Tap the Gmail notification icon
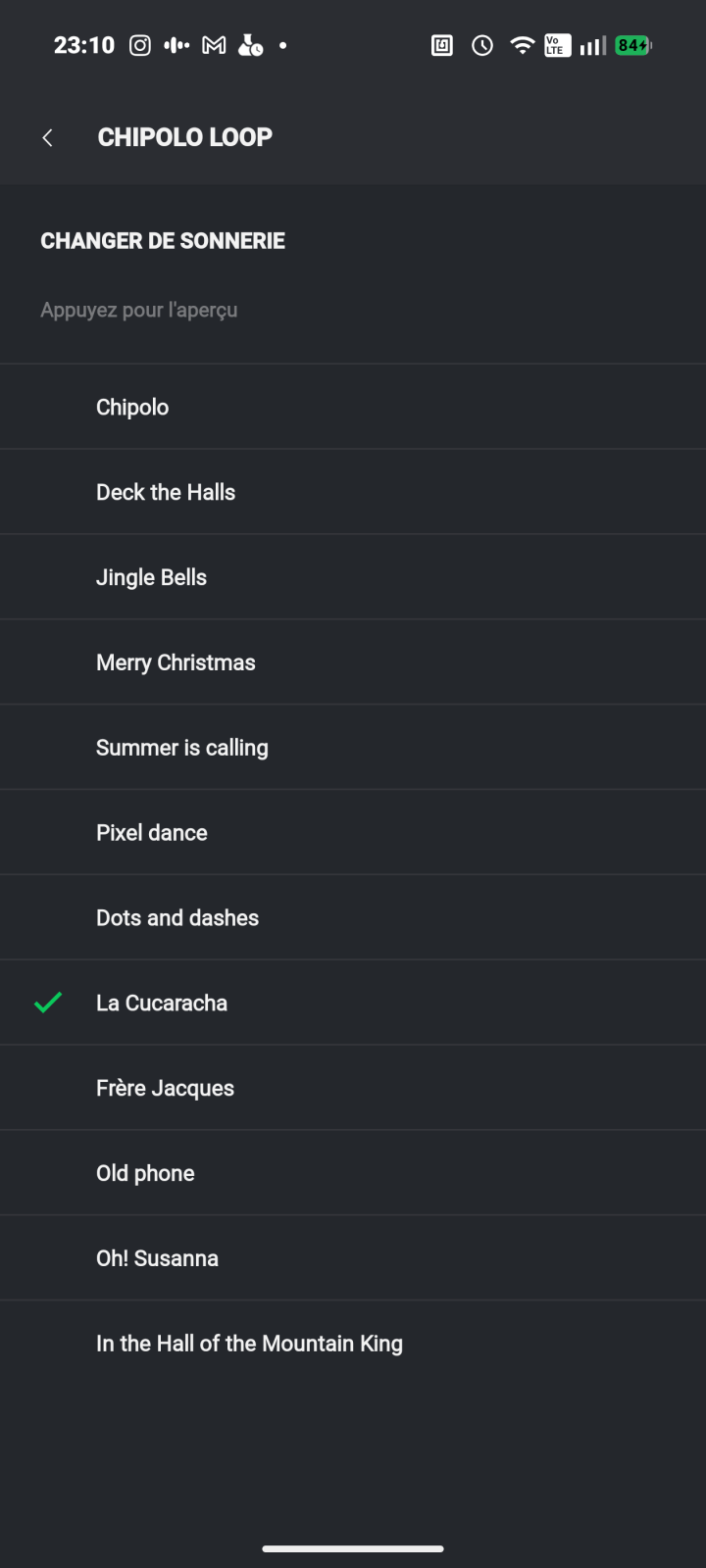Image resolution: width=706 pixels, height=1568 pixels. coord(214,45)
